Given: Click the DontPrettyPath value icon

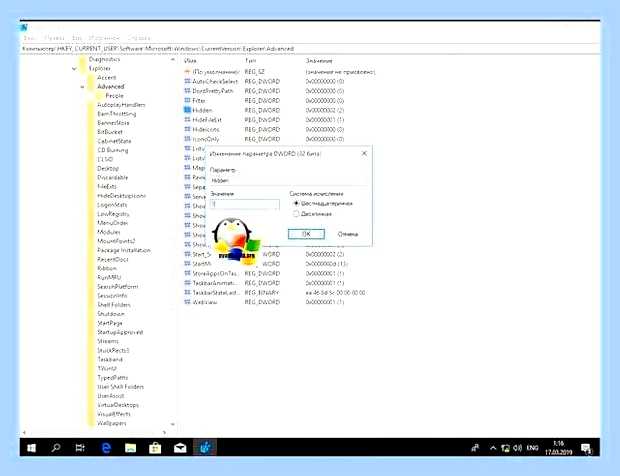Looking at the screenshot, I should (187, 91).
